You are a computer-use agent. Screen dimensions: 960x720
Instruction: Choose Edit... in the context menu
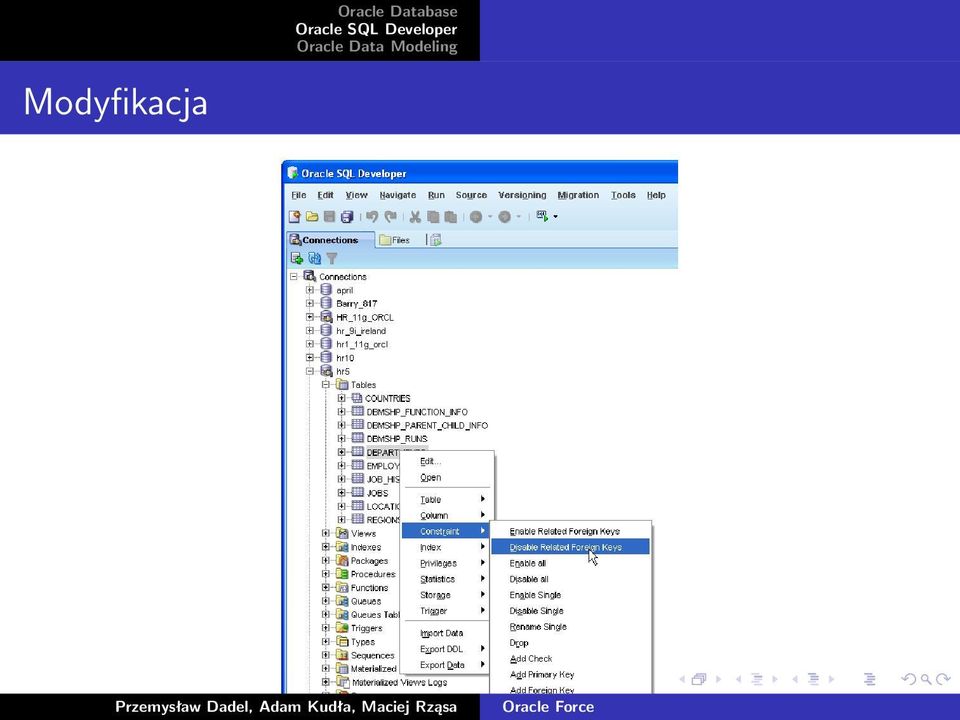430,461
